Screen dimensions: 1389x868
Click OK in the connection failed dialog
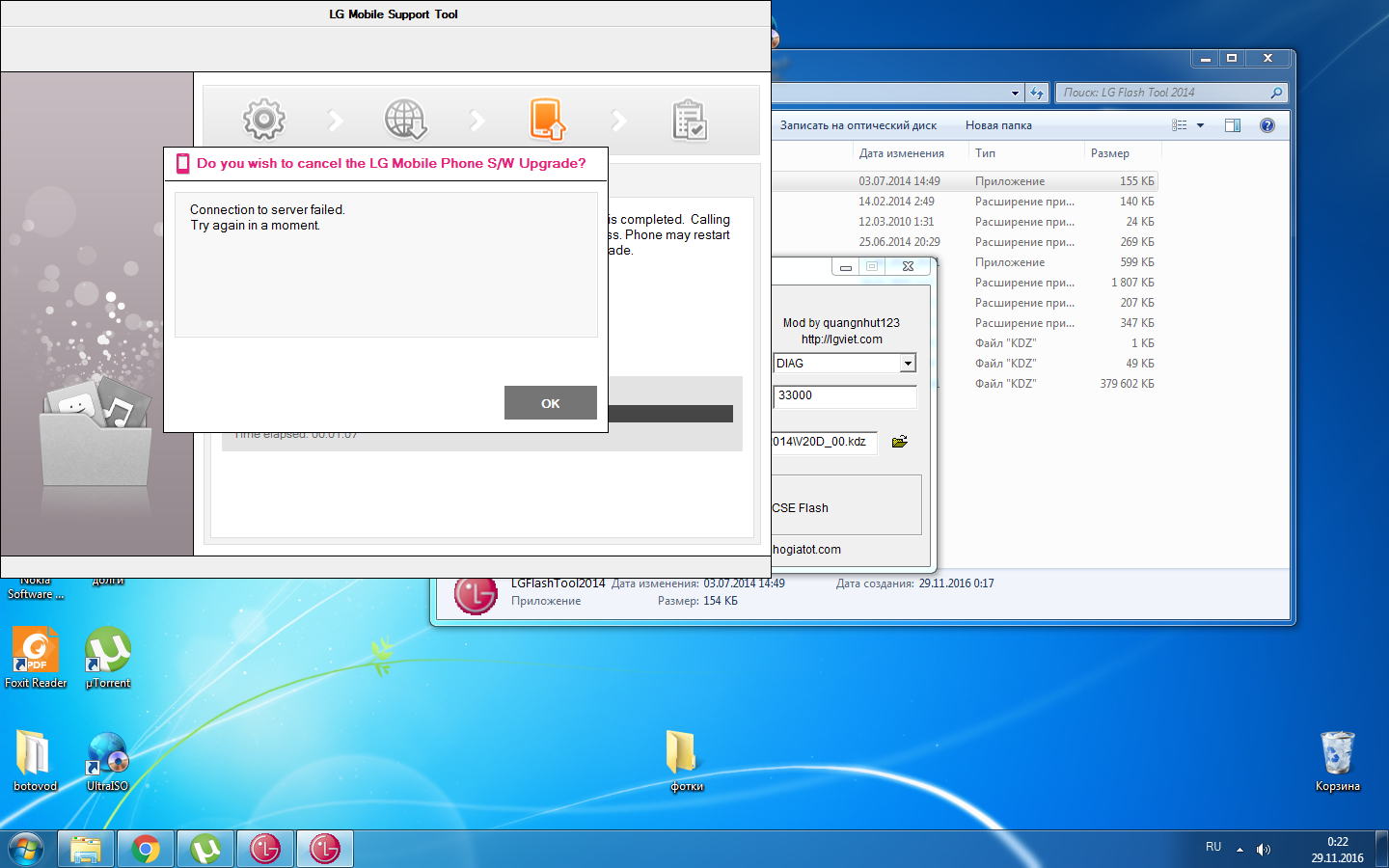pos(550,403)
